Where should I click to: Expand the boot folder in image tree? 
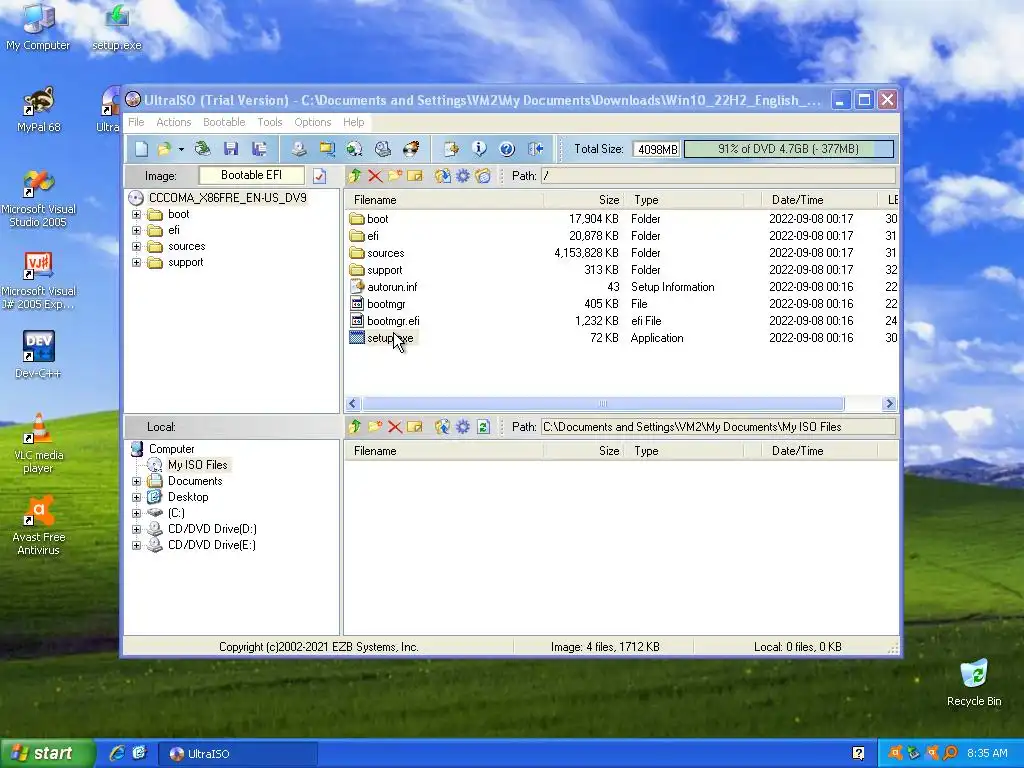(x=136, y=214)
